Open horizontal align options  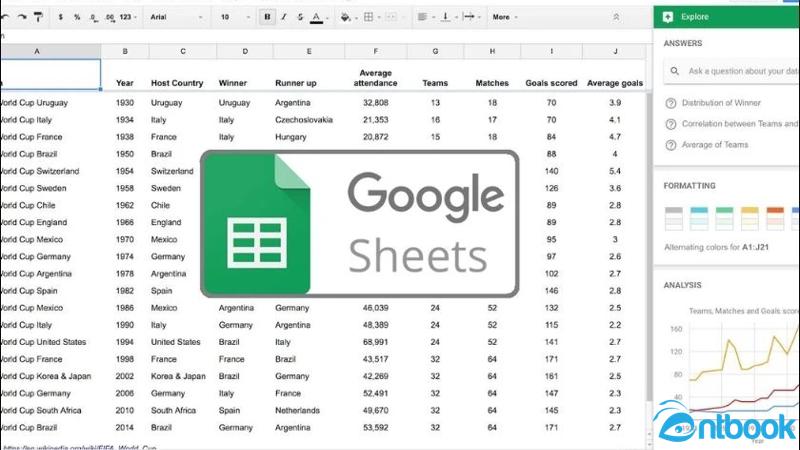[424, 17]
